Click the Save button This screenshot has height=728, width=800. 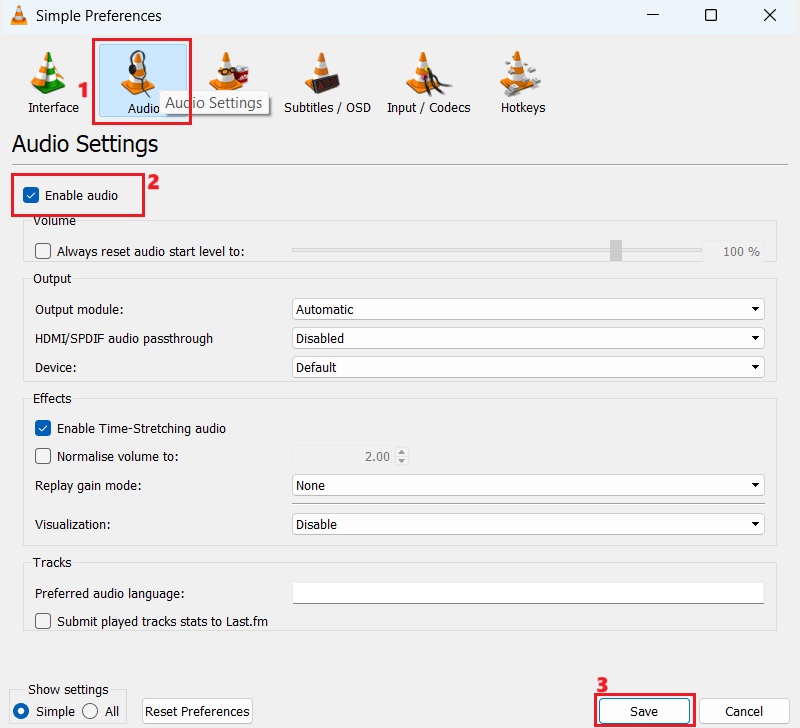[644, 711]
